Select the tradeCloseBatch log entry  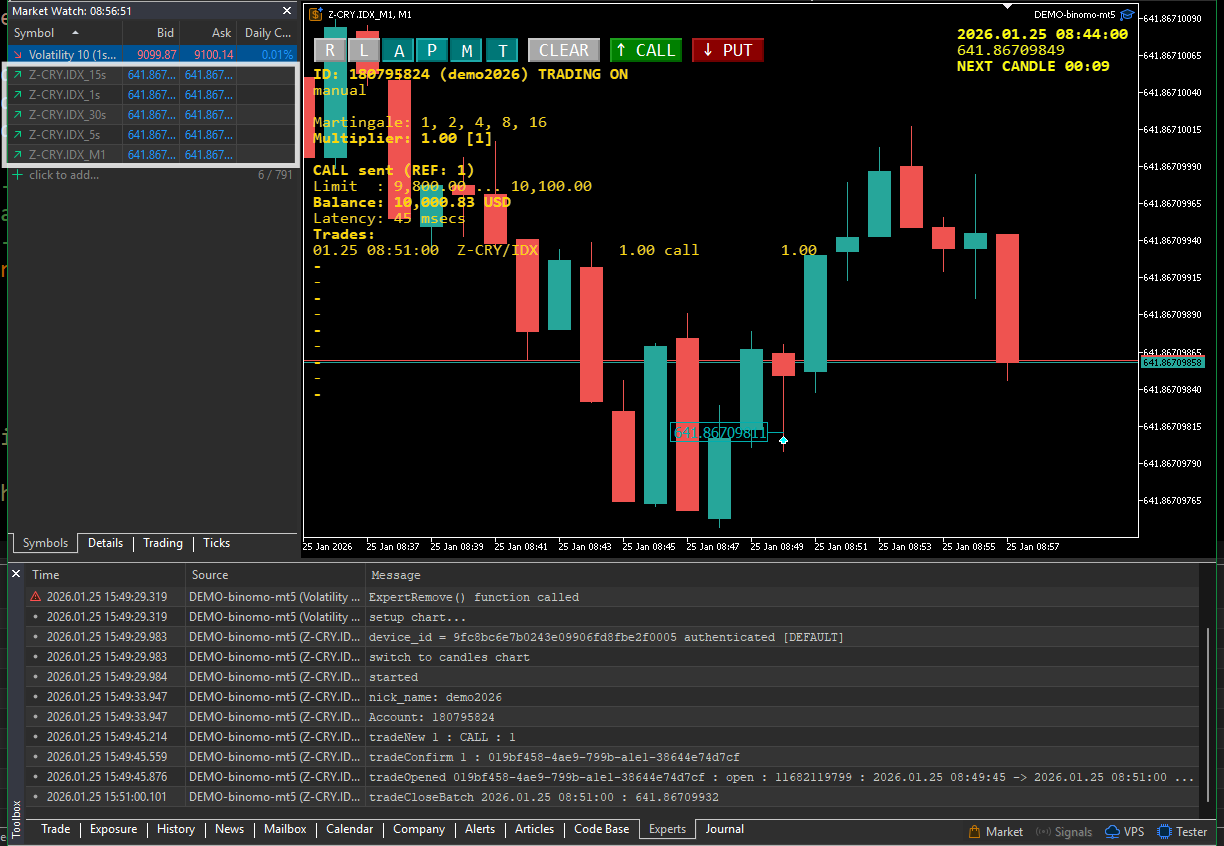click(612, 797)
